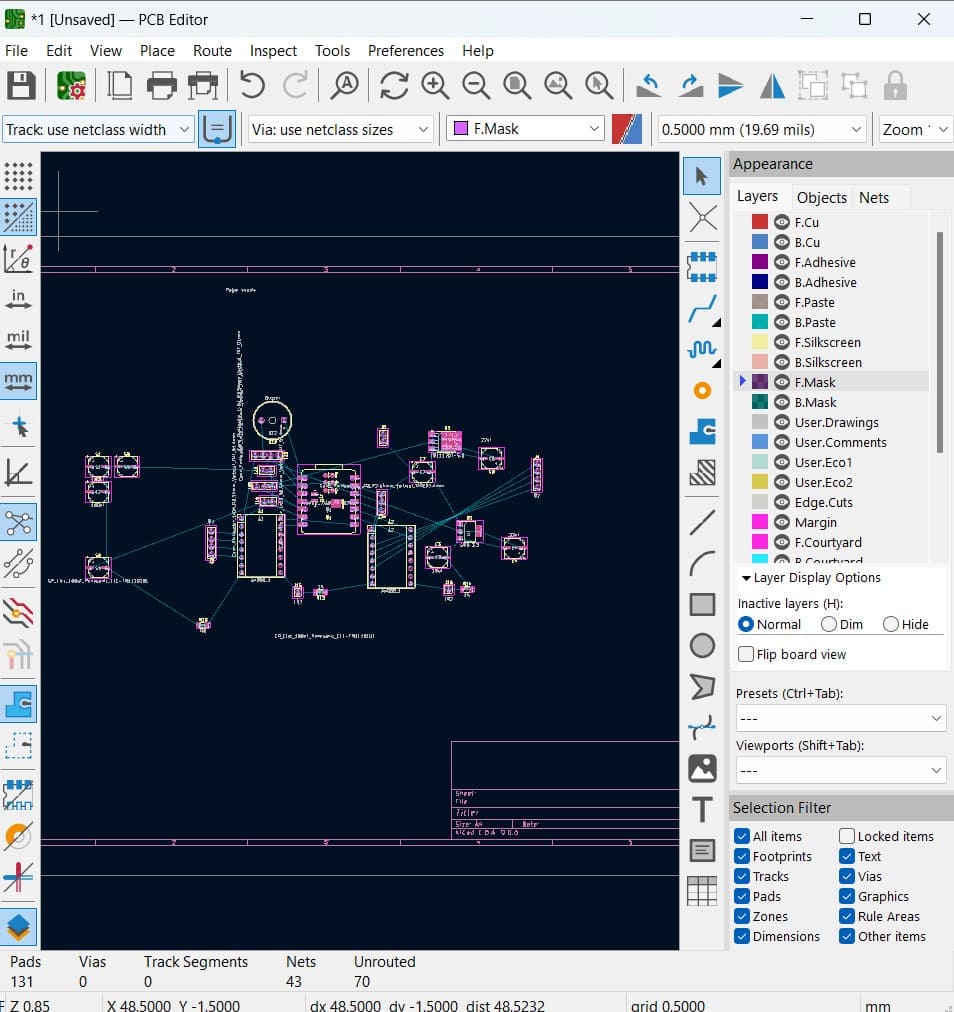The width and height of the screenshot is (954, 1012).
Task: Select the Draw line tool
Action: pyautogui.click(x=702, y=523)
